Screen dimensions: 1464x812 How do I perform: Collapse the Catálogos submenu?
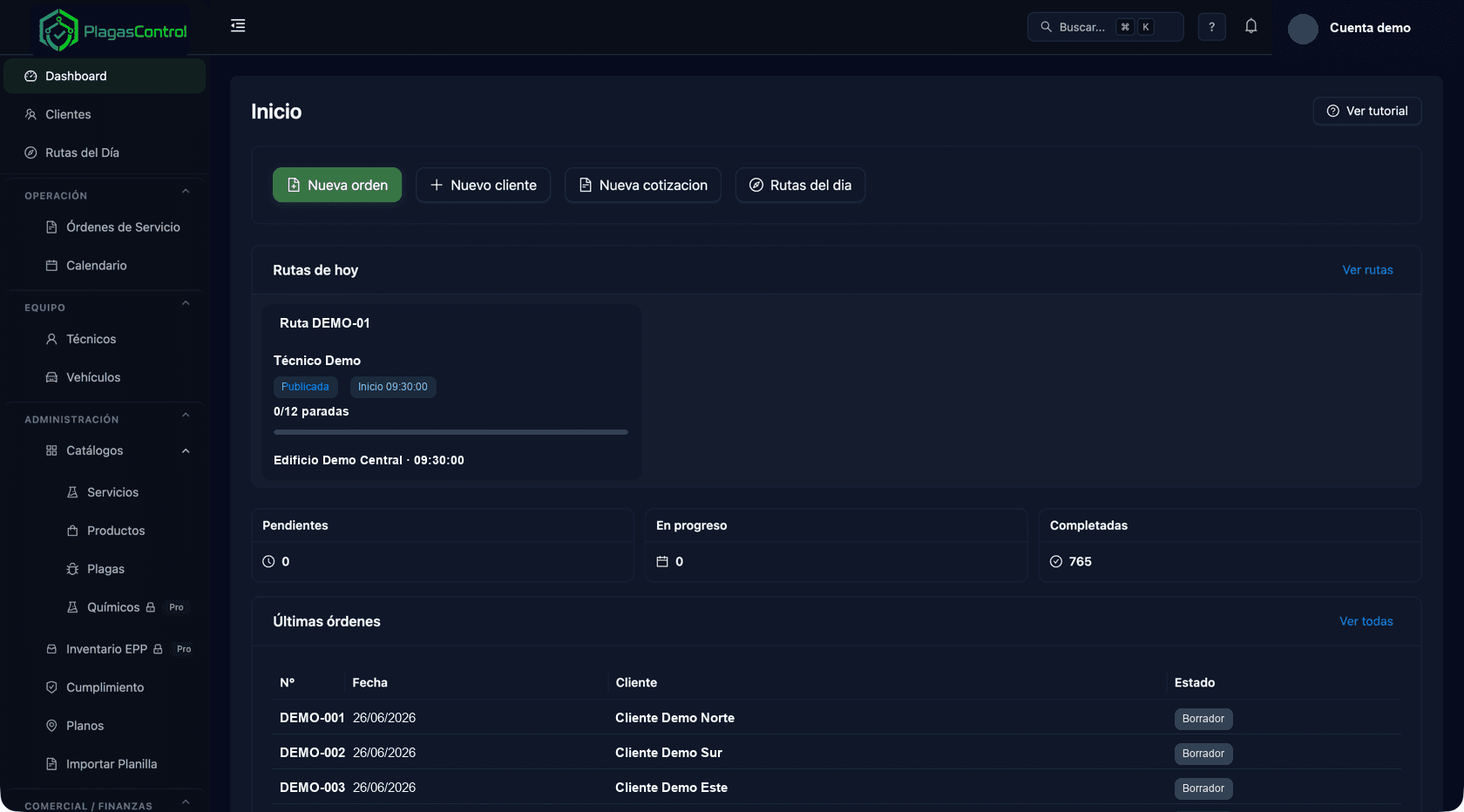186,450
